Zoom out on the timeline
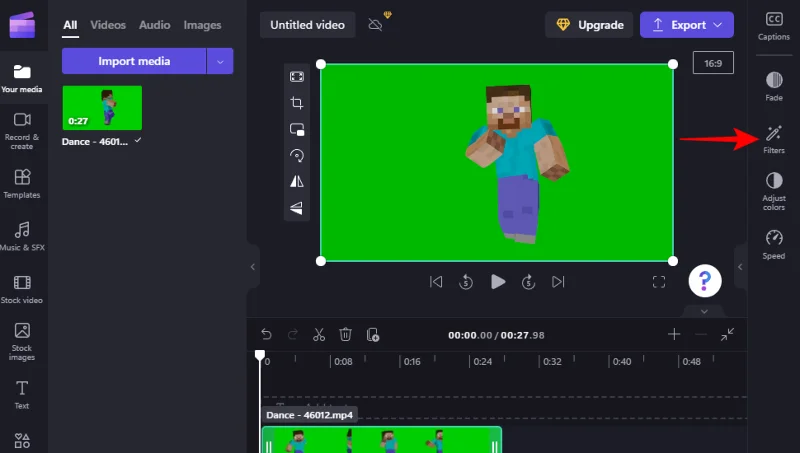 coord(701,334)
